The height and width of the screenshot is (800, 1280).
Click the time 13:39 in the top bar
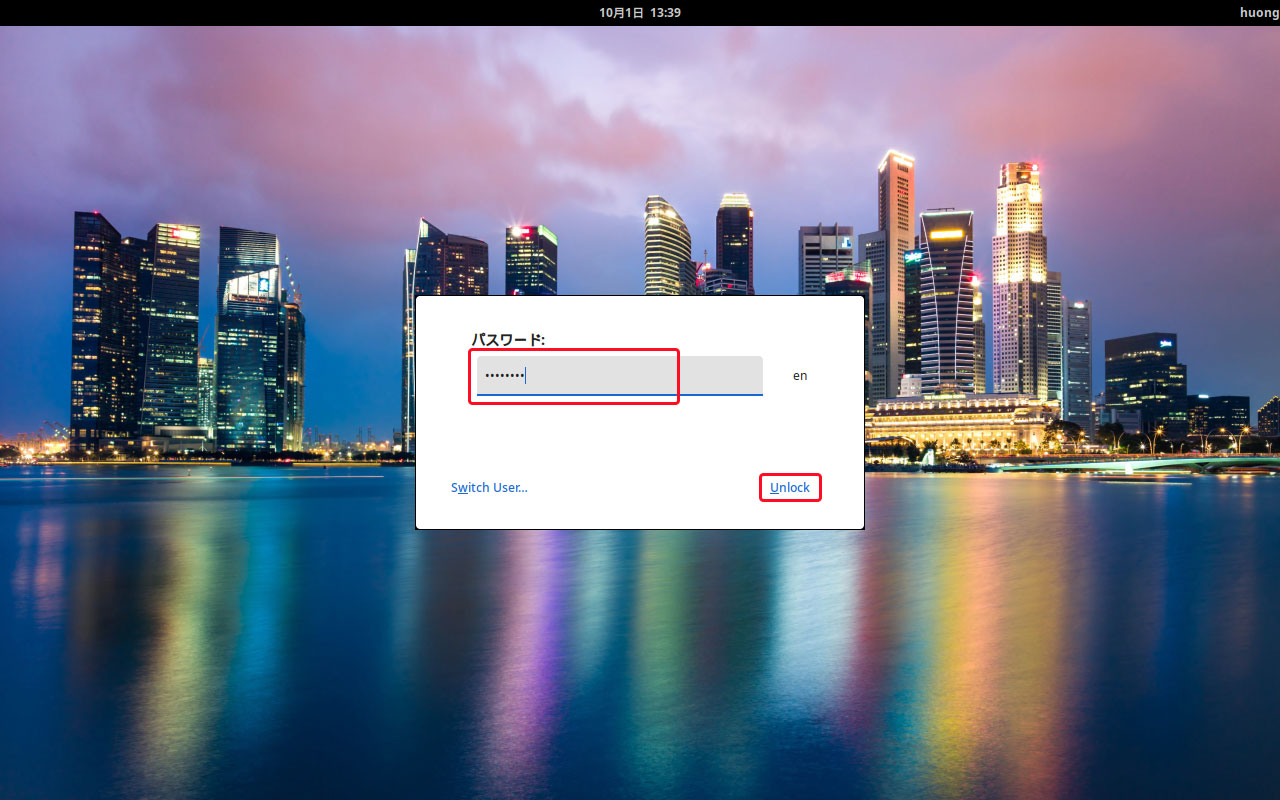[x=665, y=13]
